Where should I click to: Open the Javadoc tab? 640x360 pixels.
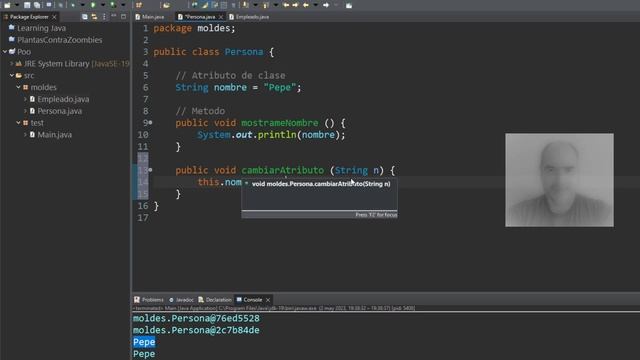coord(182,300)
